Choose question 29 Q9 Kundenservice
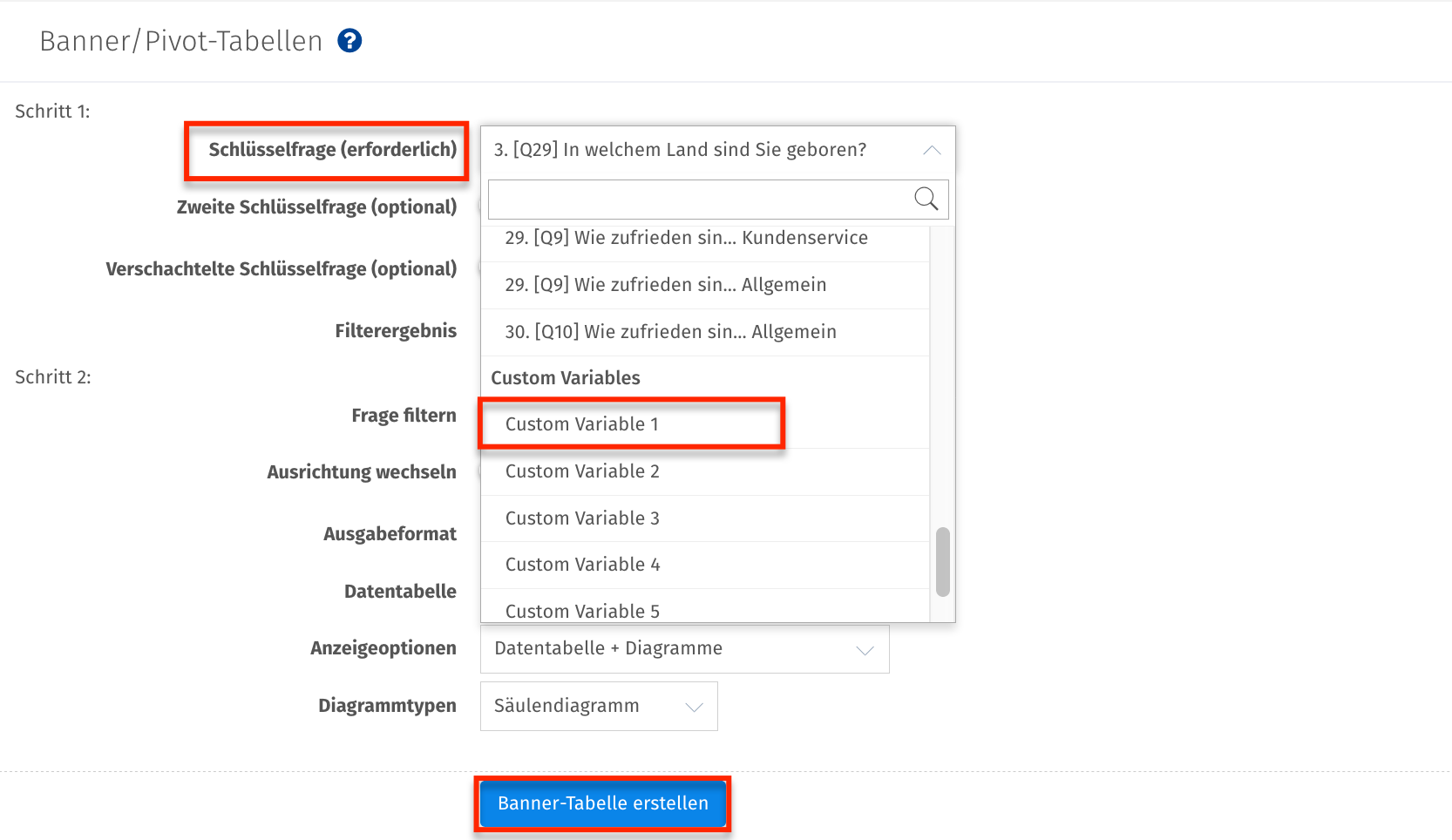 coord(686,238)
